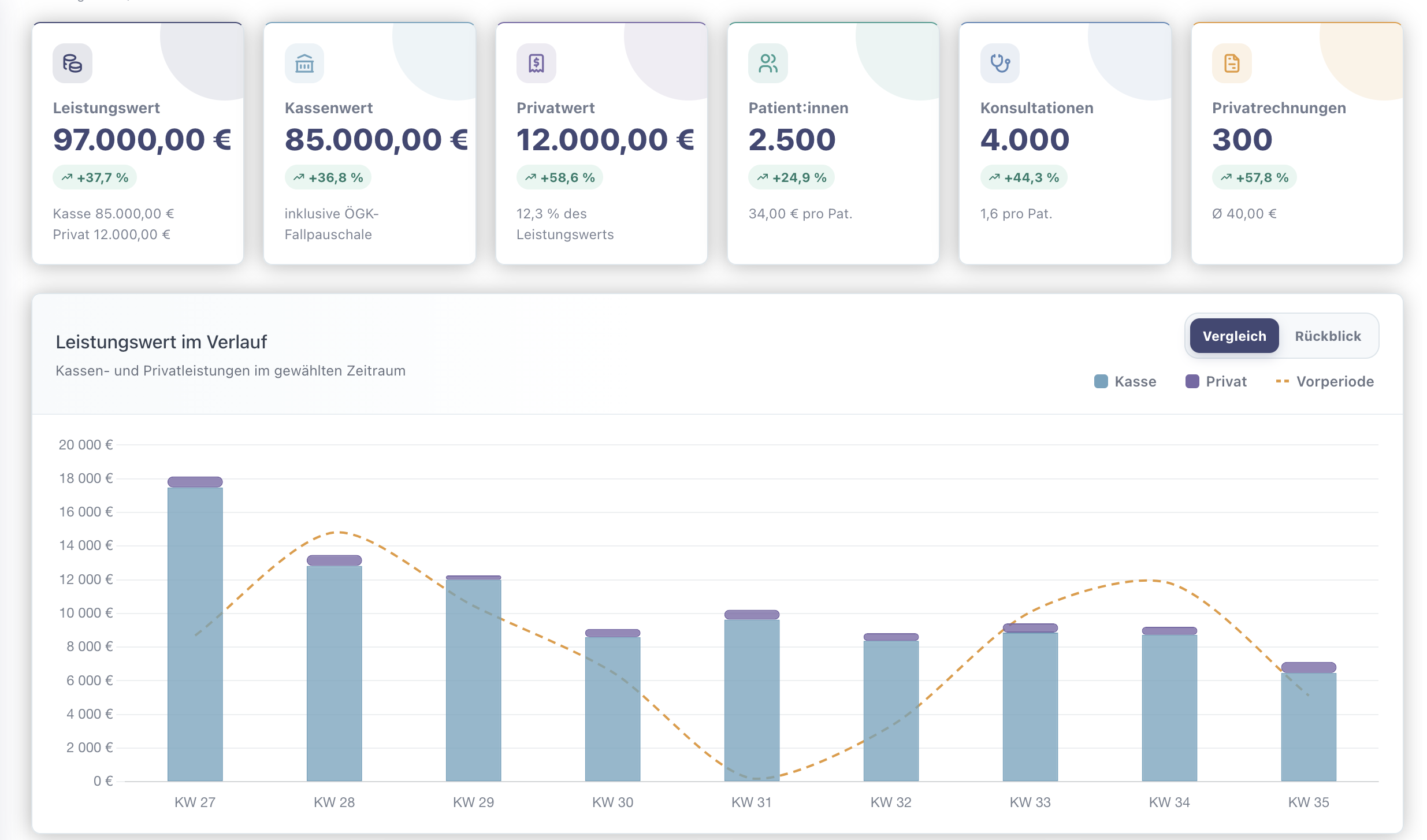
Task: Select the KW 27 Kasse bar
Action: pyautogui.click(x=195, y=634)
